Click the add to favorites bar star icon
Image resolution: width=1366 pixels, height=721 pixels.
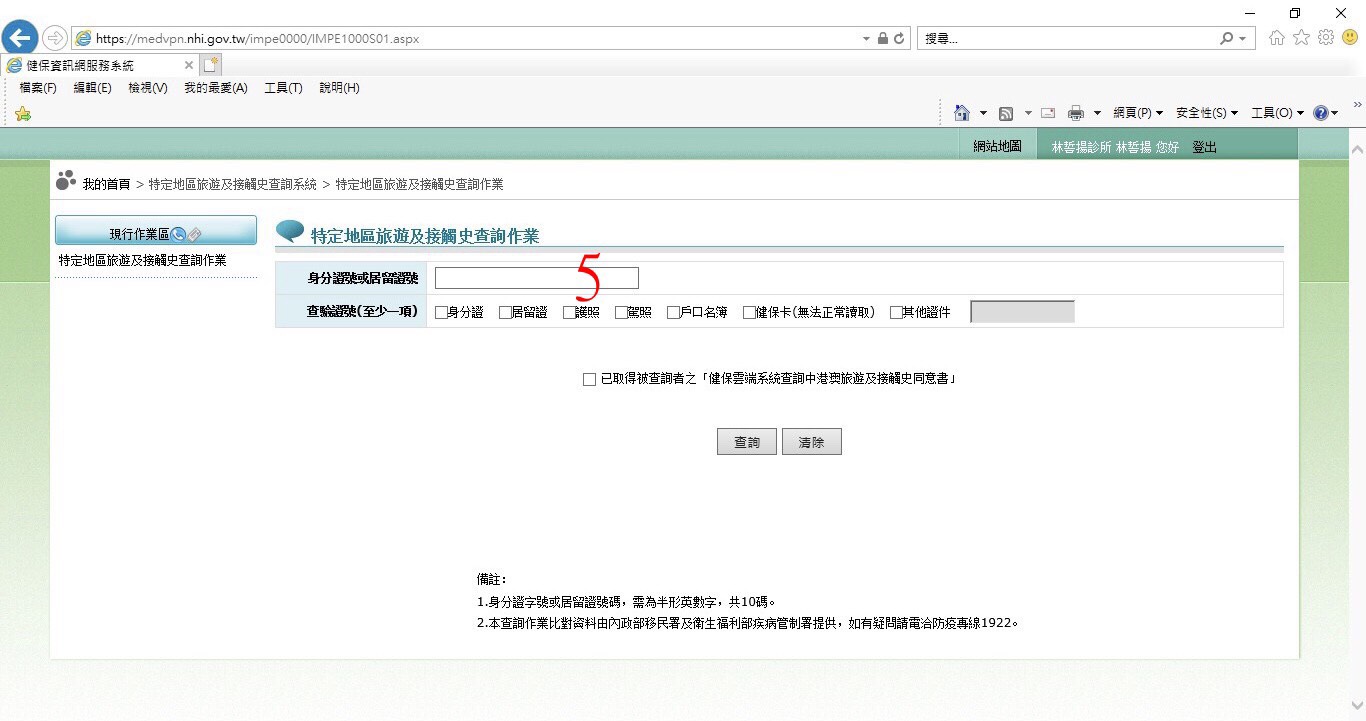(23, 114)
